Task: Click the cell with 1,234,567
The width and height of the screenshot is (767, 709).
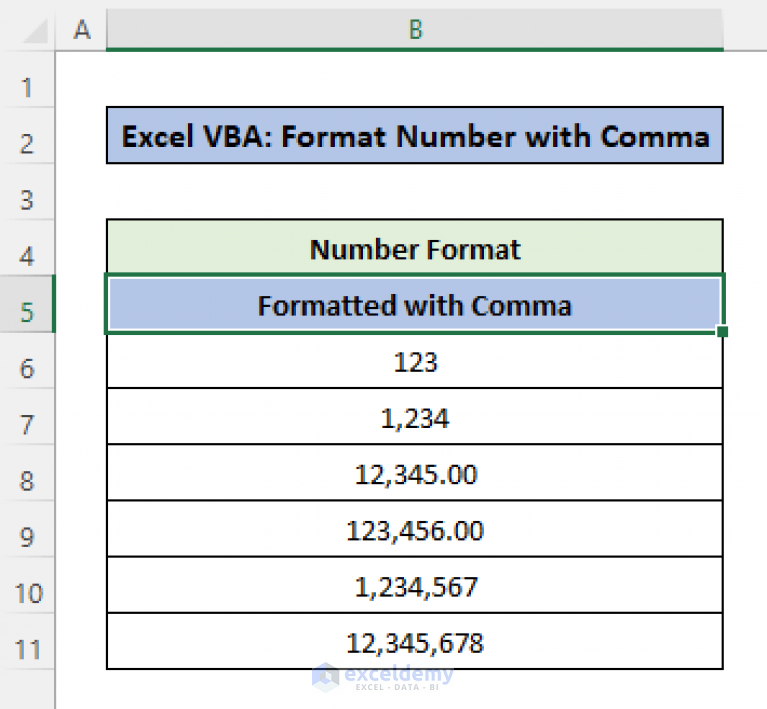Action: 415,586
